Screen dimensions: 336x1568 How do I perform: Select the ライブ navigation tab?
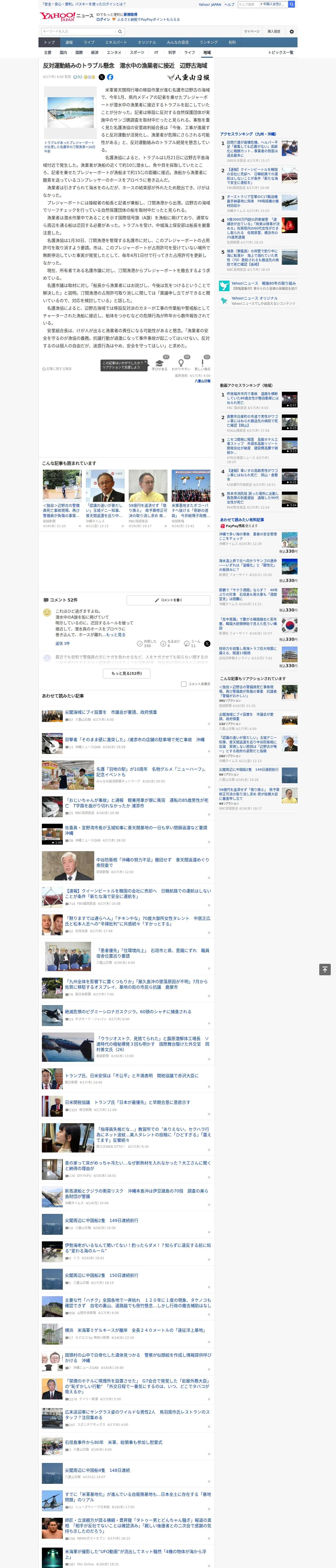pyautogui.click(x=89, y=43)
